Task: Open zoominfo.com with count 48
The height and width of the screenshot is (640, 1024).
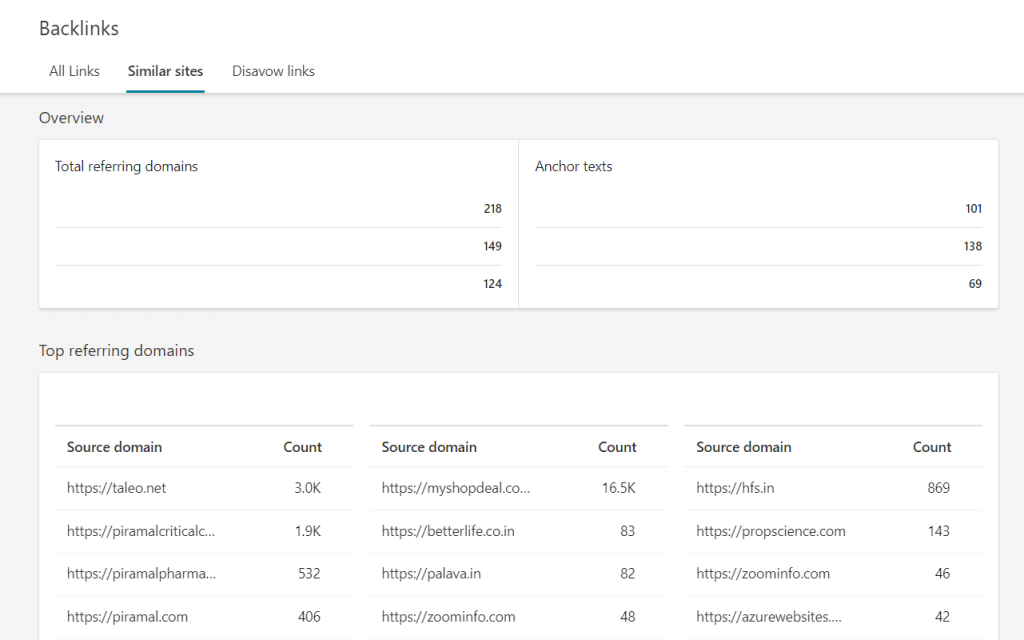Action: point(448,616)
